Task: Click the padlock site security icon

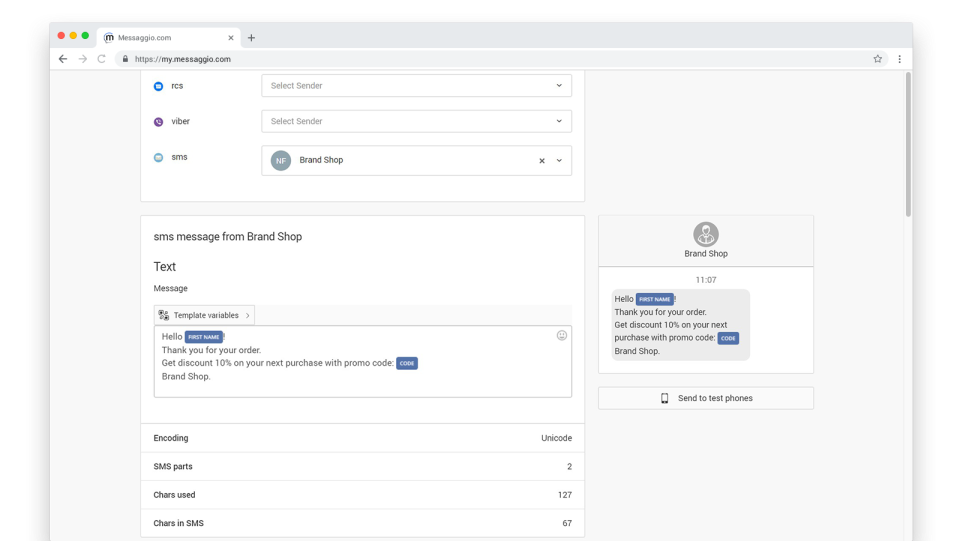Action: tap(125, 59)
